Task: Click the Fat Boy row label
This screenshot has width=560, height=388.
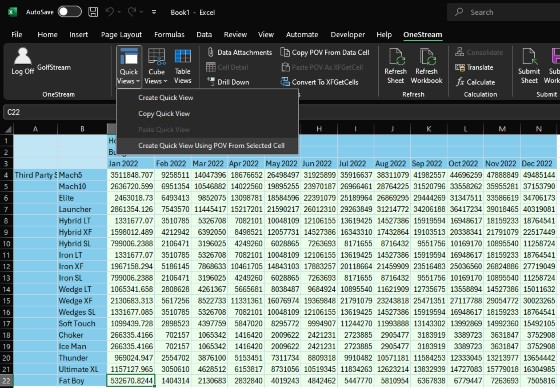Action: coord(82,381)
